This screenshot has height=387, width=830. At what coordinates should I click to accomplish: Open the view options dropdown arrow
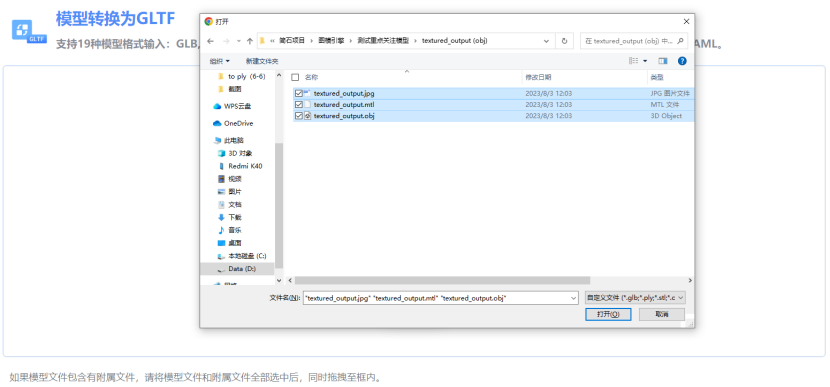[x=645, y=61]
